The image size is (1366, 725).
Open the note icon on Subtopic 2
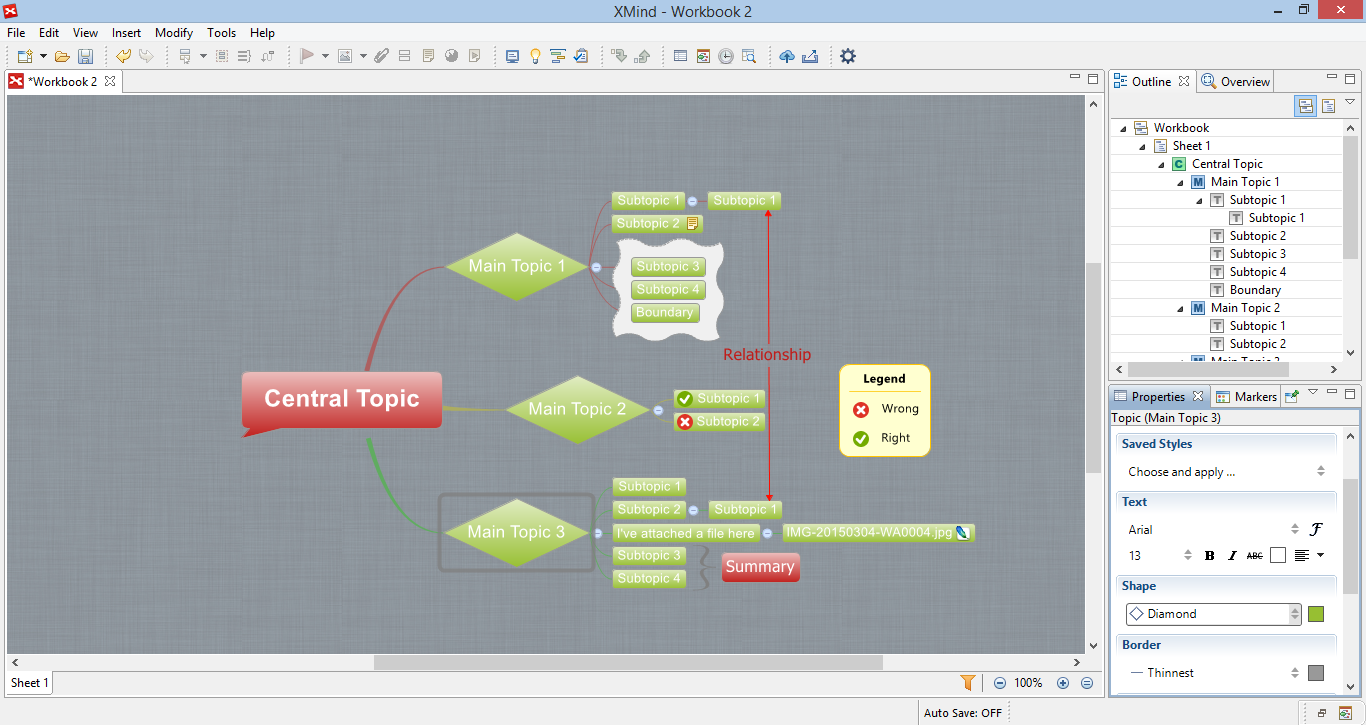(x=693, y=224)
